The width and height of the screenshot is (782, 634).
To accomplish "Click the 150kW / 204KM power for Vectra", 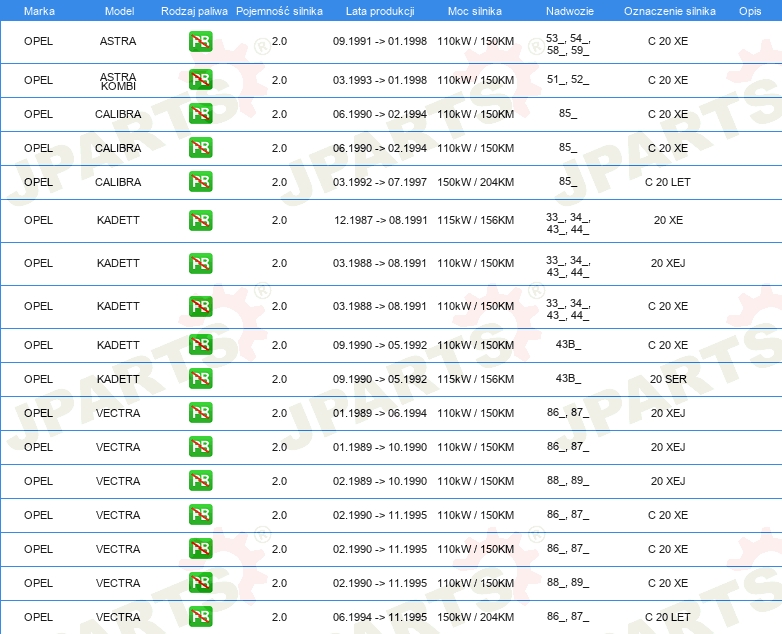I will pyautogui.click(x=476, y=617).
